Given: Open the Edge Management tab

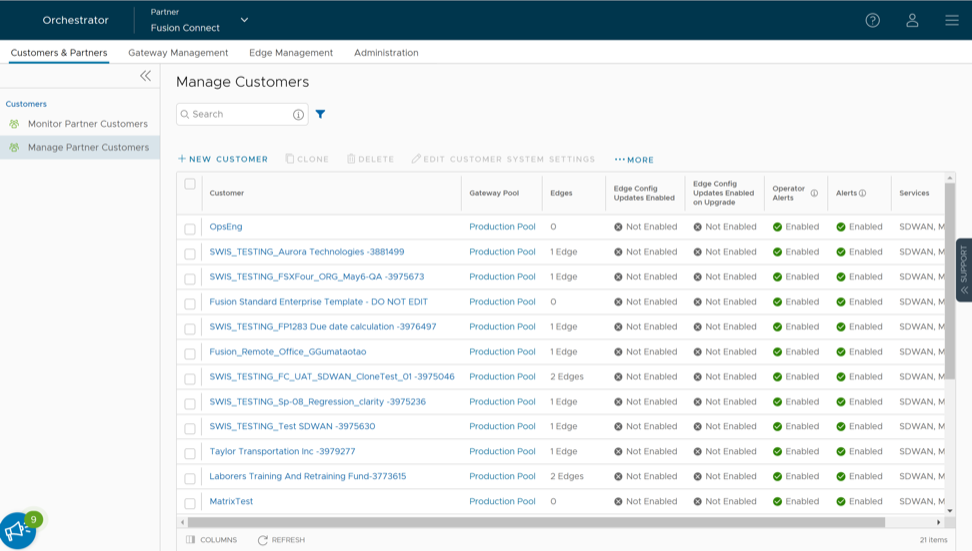Looking at the screenshot, I should coord(291,53).
